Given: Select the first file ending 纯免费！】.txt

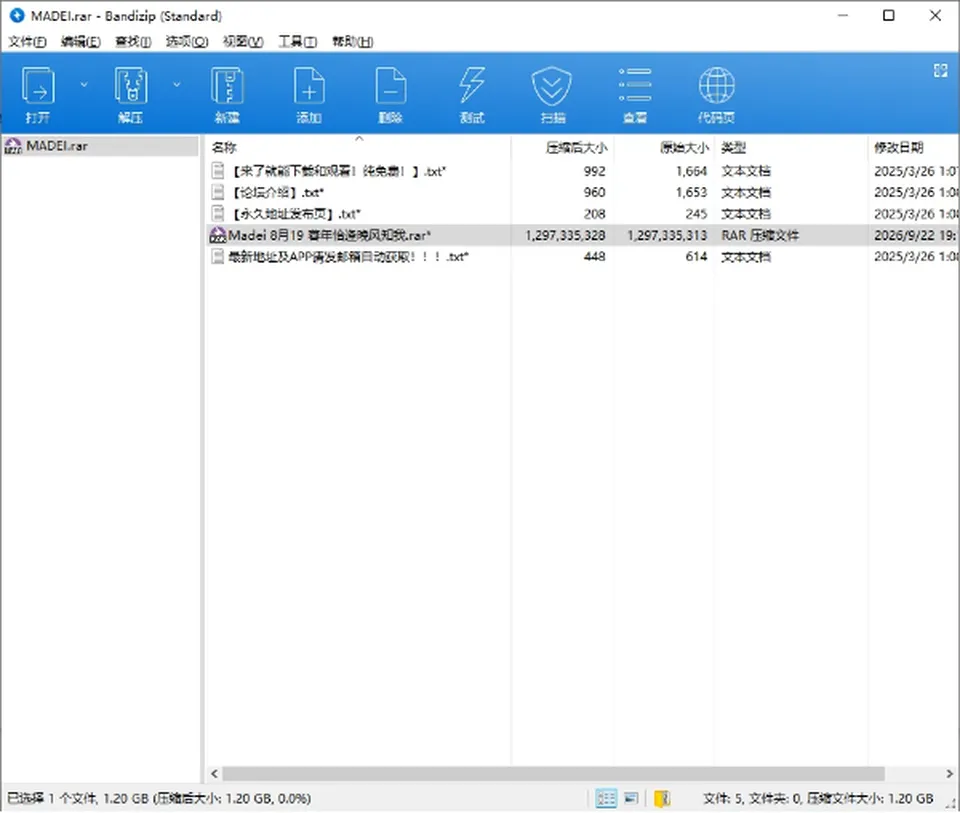Looking at the screenshot, I should (337, 171).
